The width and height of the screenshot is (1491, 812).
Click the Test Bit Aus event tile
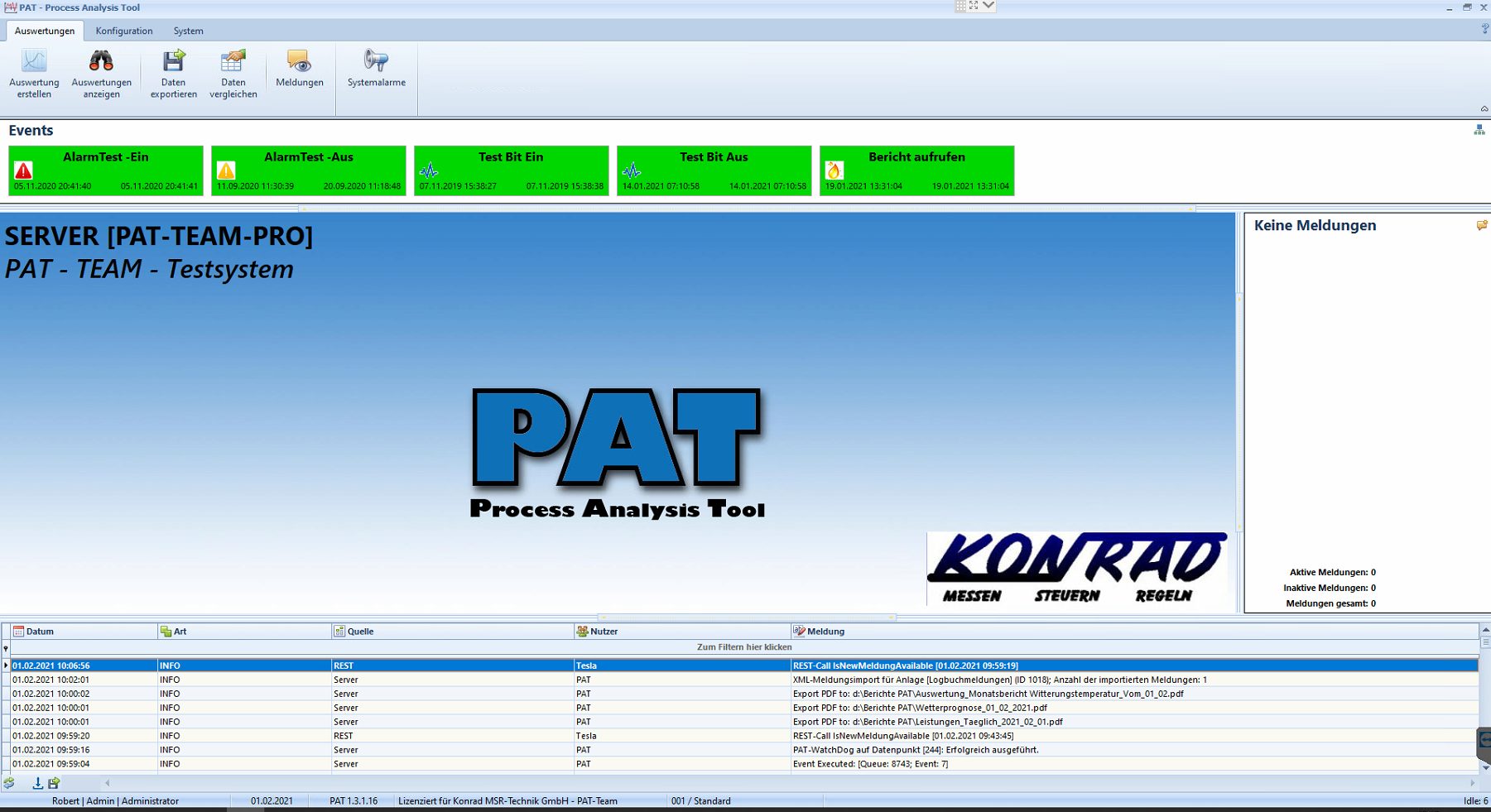click(x=714, y=171)
